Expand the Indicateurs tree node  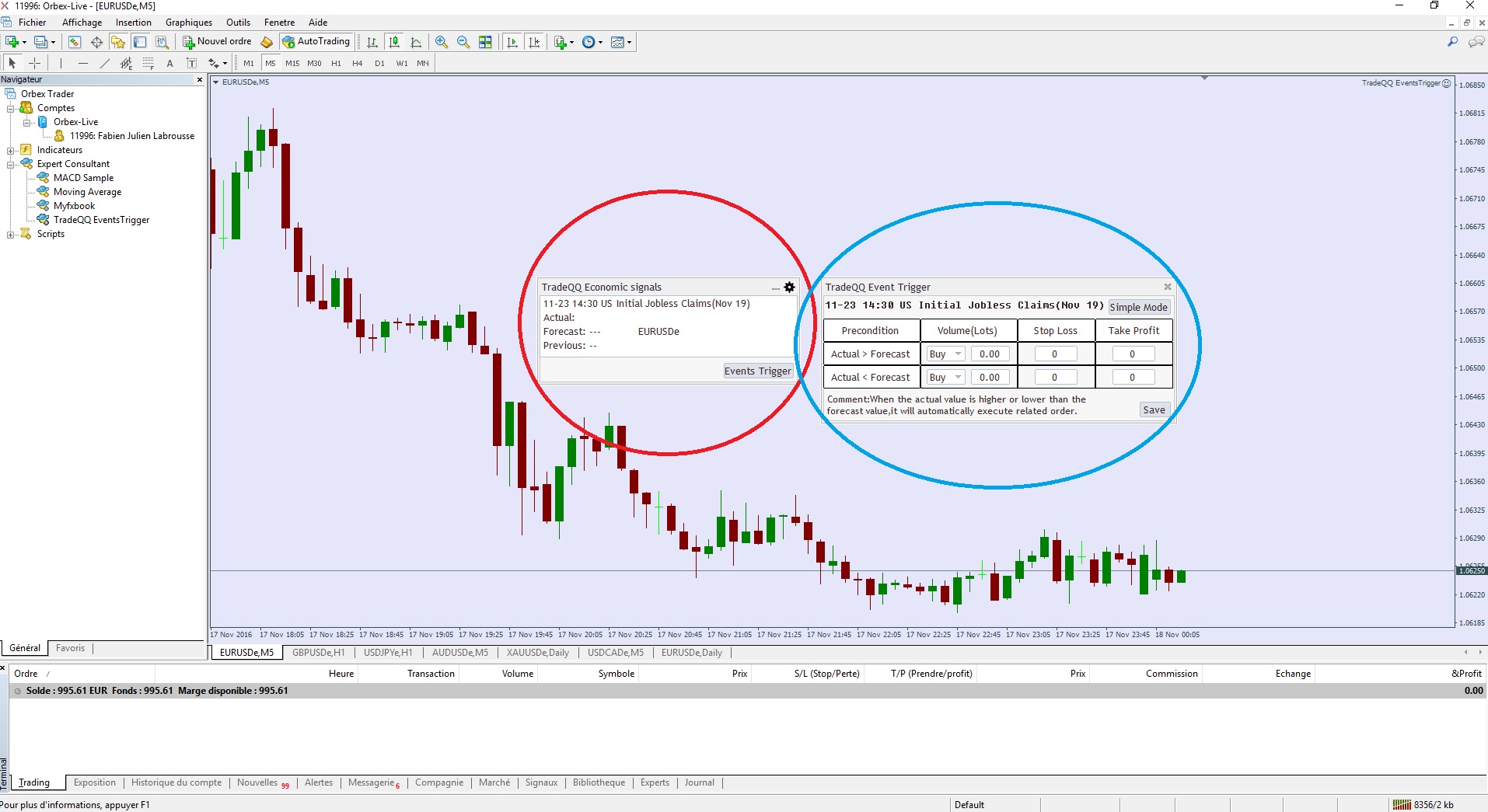tap(10, 150)
